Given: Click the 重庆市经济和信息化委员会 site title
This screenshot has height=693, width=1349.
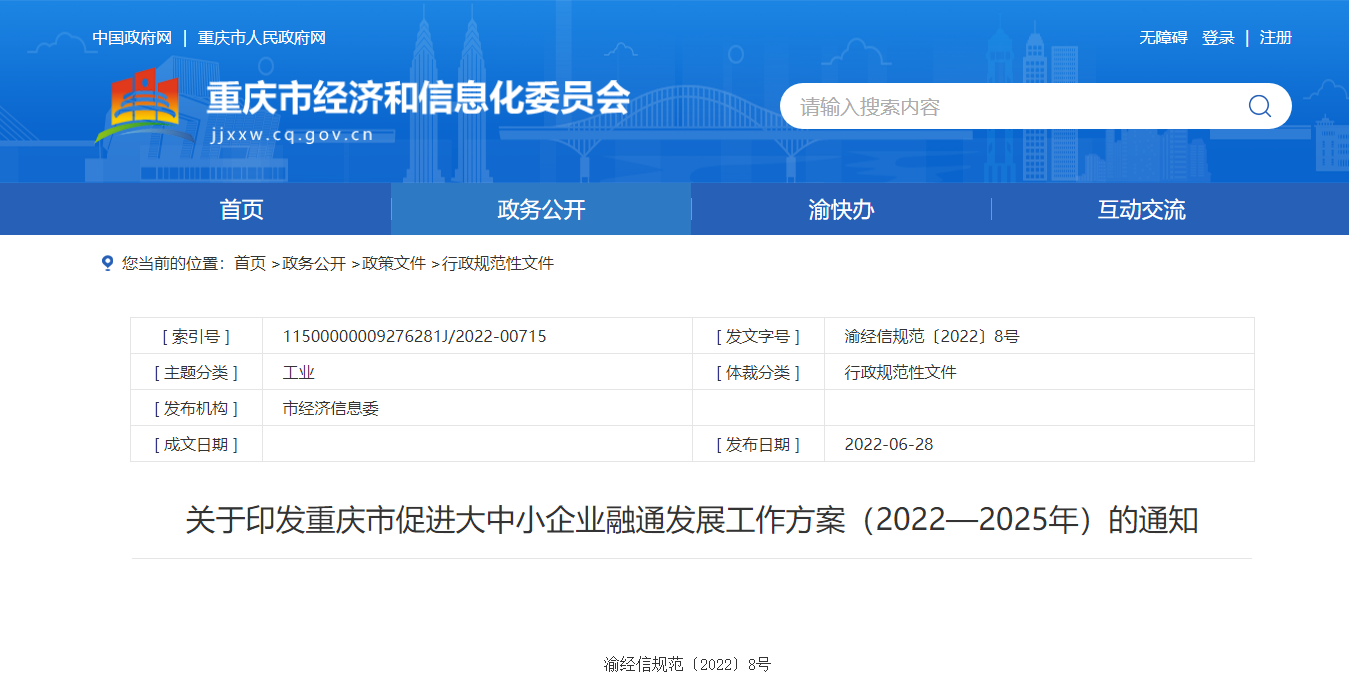Looking at the screenshot, I should [418, 98].
